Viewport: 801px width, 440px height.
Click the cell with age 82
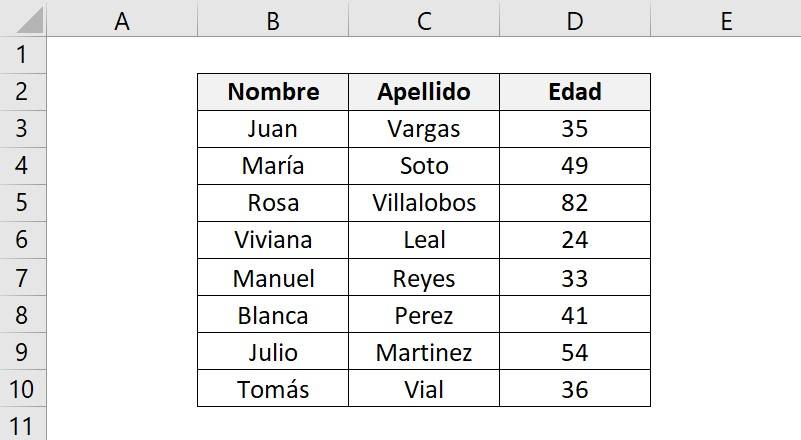[x=575, y=203]
